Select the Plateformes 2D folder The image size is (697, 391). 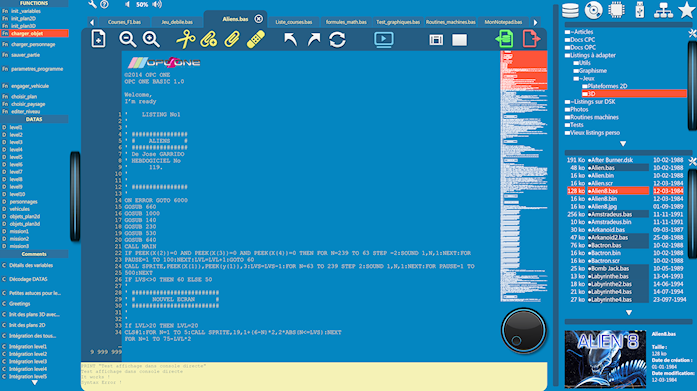[605, 86]
